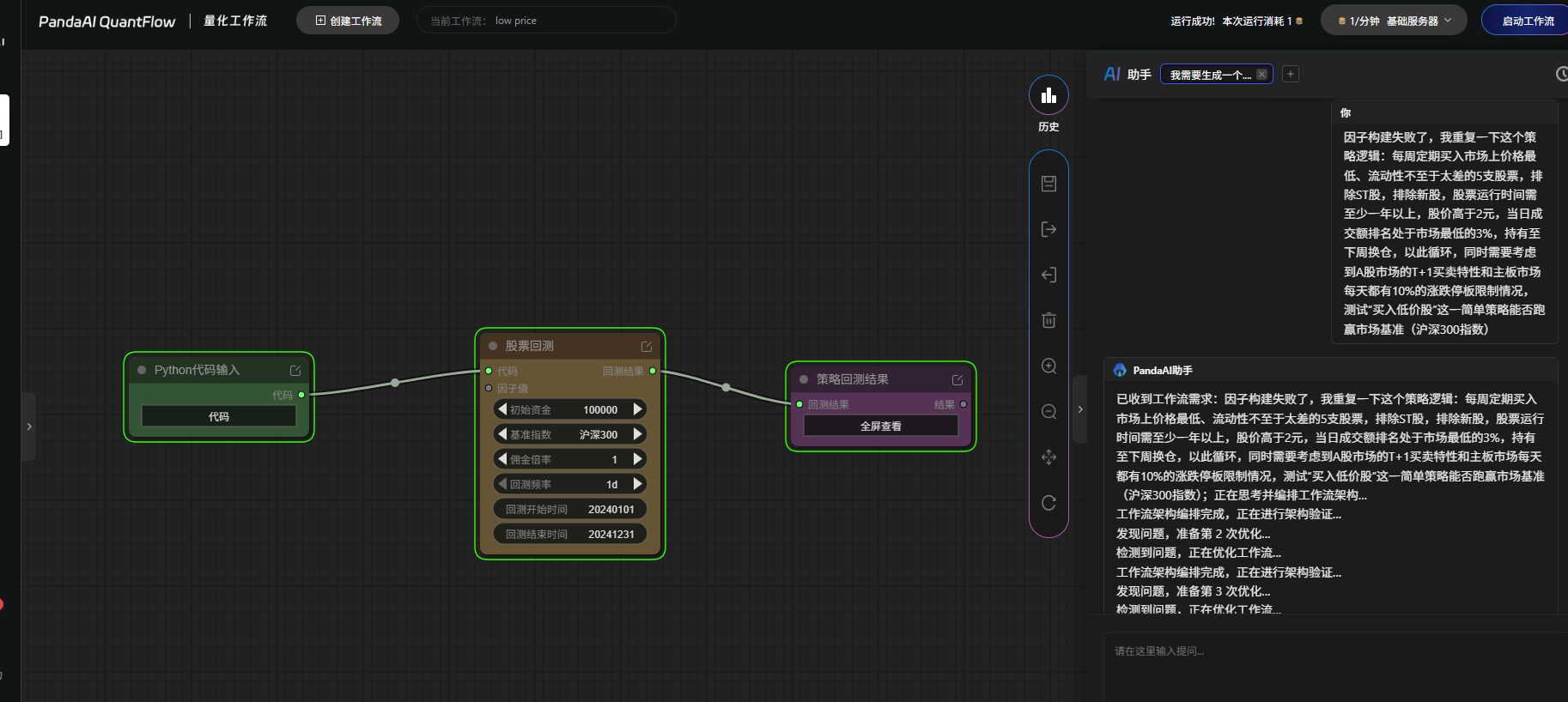
Task: Click the move canvas arrows icon
Action: [1048, 457]
